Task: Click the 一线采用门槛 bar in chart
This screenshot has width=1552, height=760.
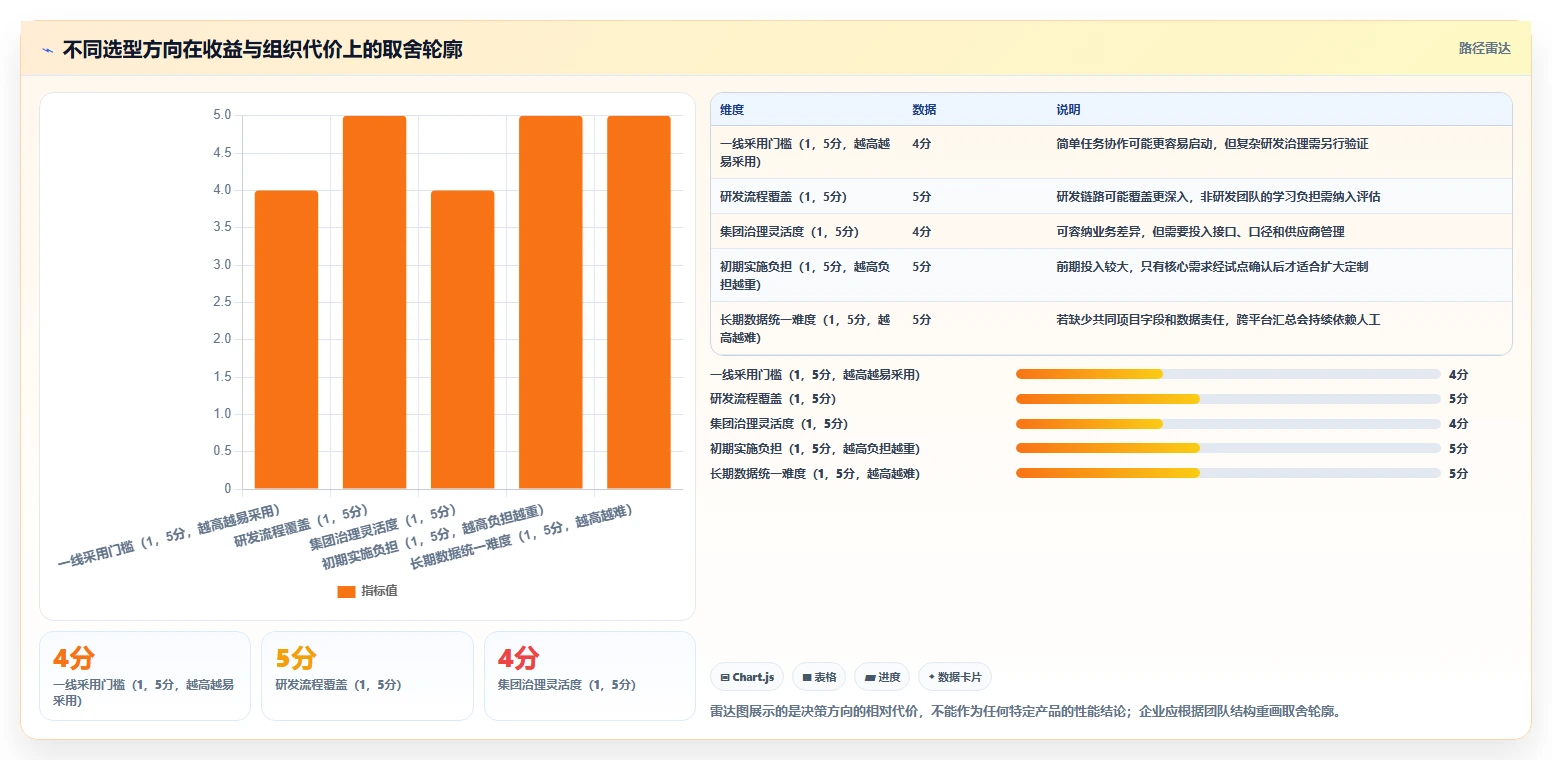Action: (x=286, y=340)
